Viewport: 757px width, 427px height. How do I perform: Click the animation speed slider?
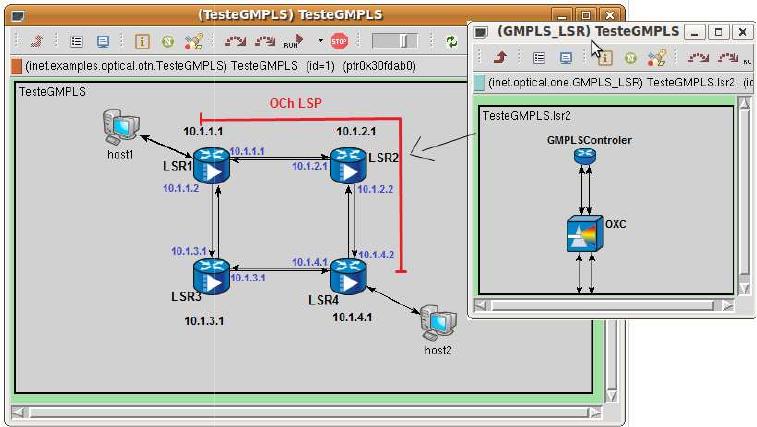click(x=396, y=42)
